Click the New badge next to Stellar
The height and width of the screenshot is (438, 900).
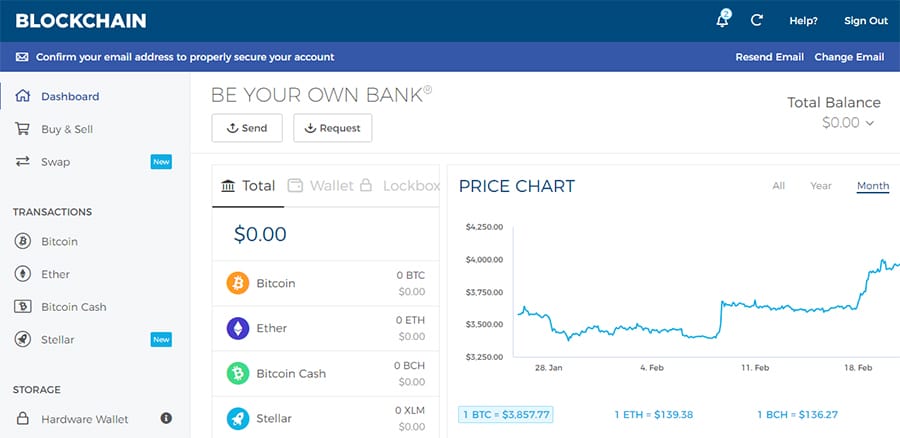click(x=161, y=340)
